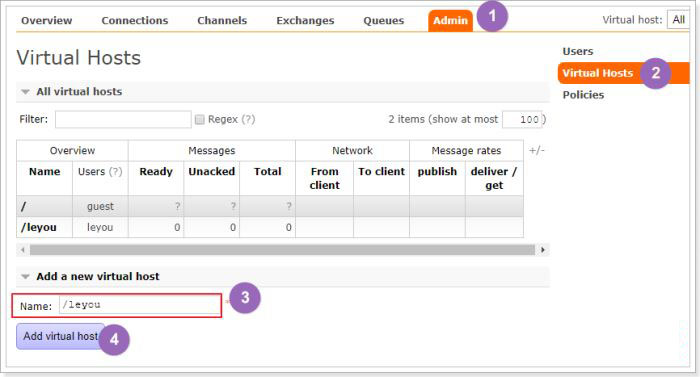Open the /leyou virtual host link

[39, 227]
